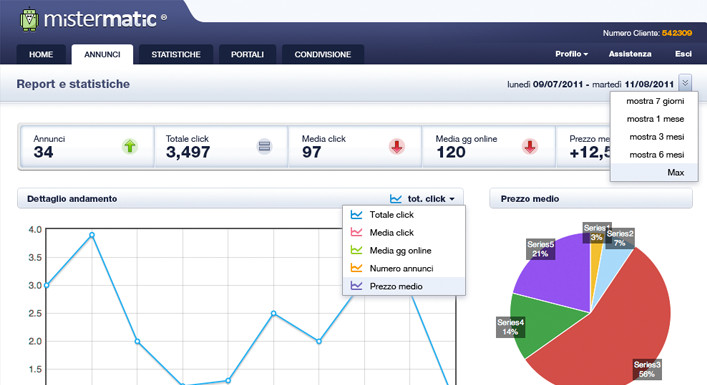Viewport: 707px width, 385px height.
Task: Select Prezzo medio in the chart menu
Action: coord(404,286)
